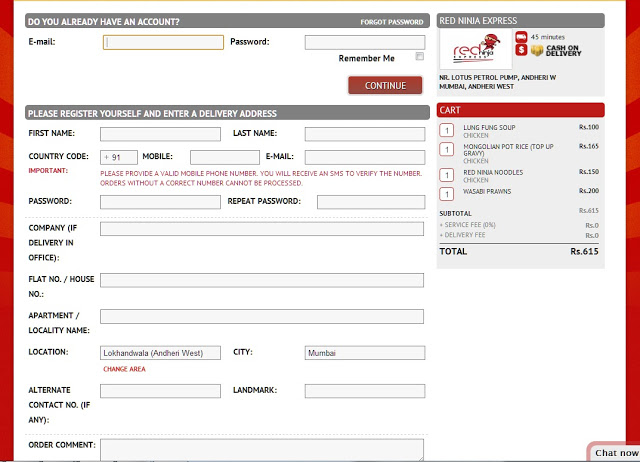The width and height of the screenshot is (640, 462).
Task: Open the Chat now widget
Action: click(614, 452)
